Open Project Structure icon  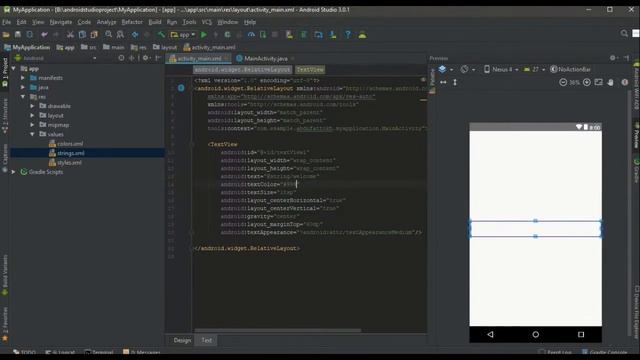click(x=318, y=35)
